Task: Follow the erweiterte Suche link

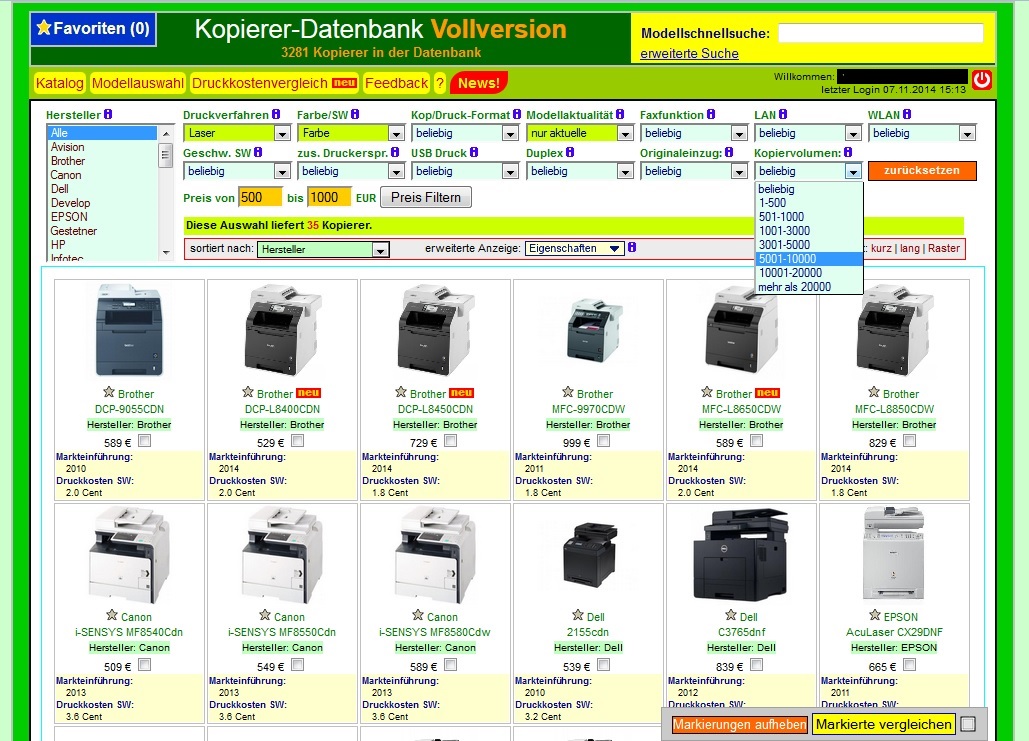Action: point(690,54)
